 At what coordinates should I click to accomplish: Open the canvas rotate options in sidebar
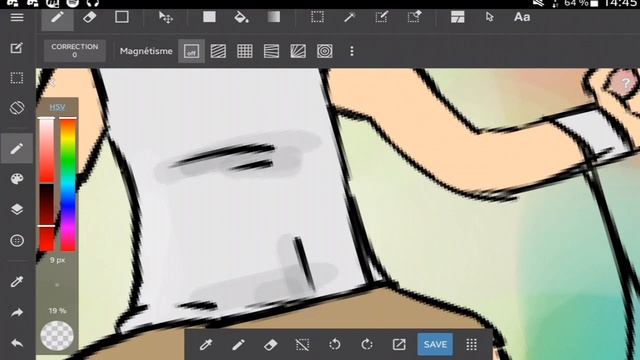pyautogui.click(x=17, y=108)
